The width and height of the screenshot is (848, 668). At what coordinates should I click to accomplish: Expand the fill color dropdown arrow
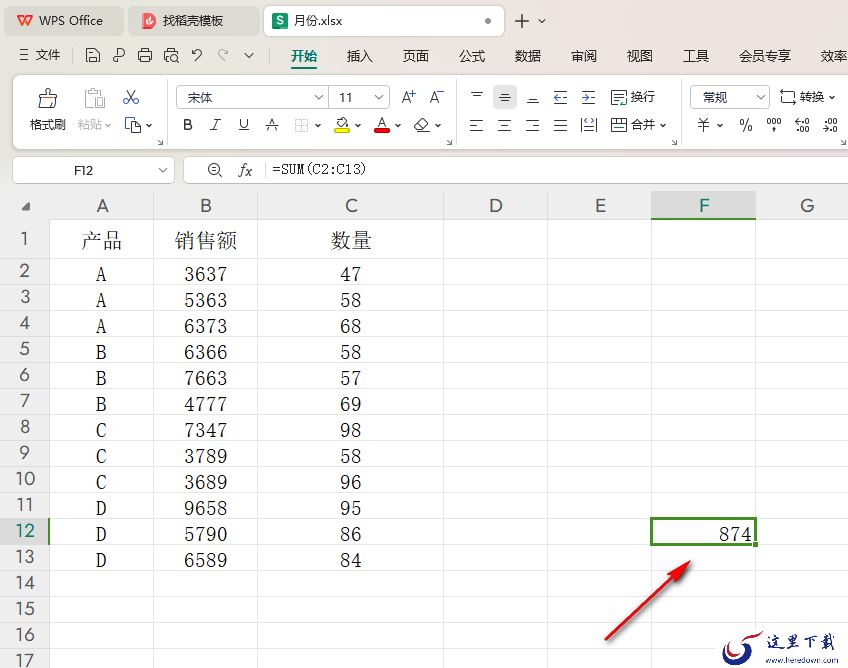coord(358,125)
